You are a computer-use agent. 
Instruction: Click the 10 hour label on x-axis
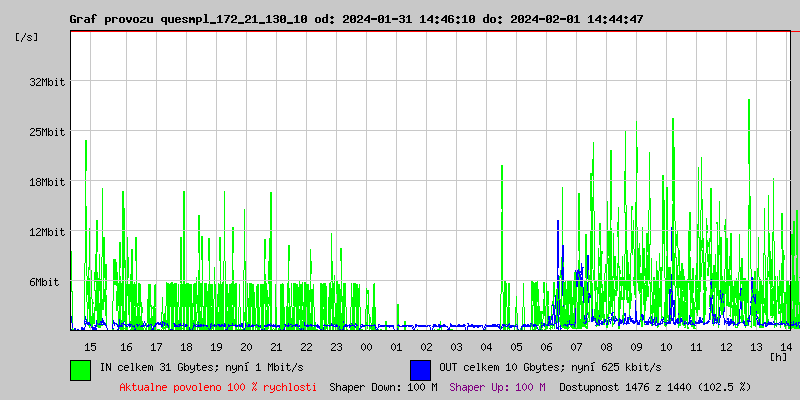pyautogui.click(x=667, y=347)
